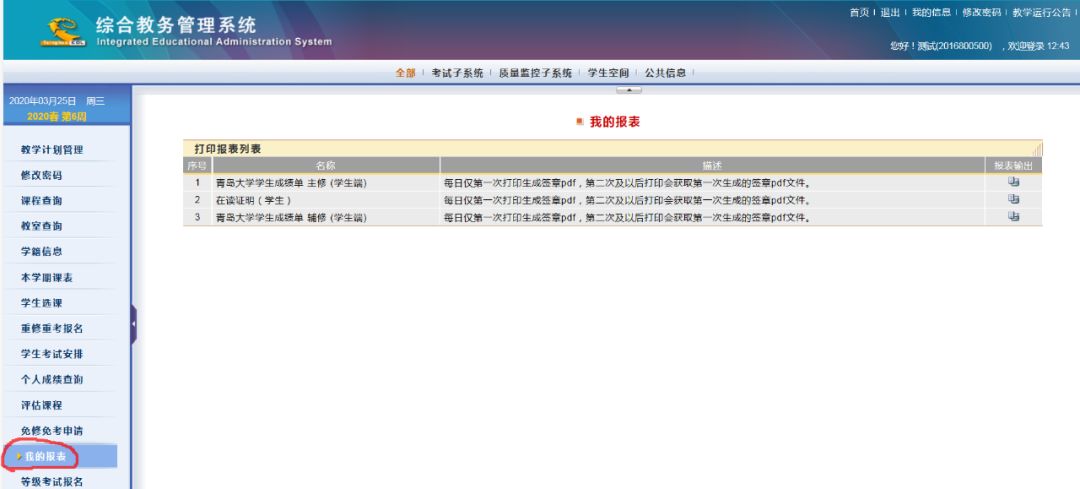Click 修改密码 link at top right
This screenshot has height=489, width=1080.
(982, 12)
